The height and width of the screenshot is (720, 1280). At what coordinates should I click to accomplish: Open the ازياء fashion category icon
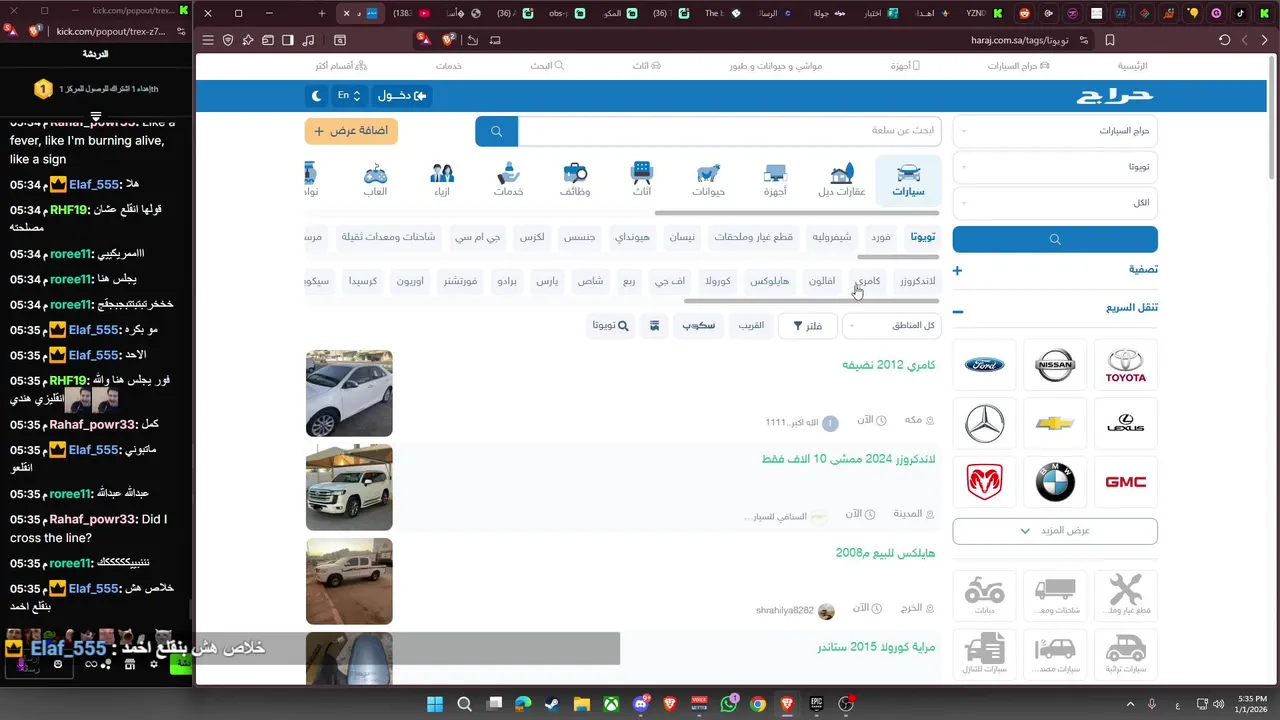pos(442,180)
